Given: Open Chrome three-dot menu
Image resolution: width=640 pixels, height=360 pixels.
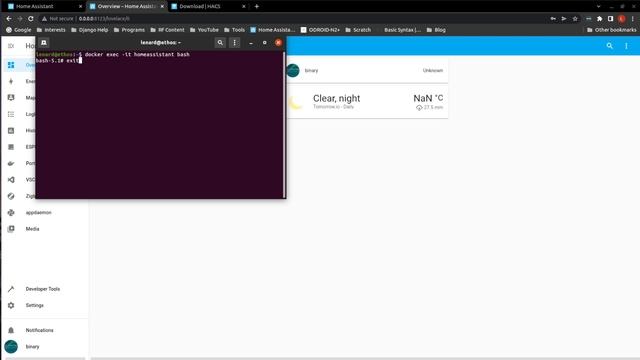Looking at the screenshot, I should [x=633, y=18].
